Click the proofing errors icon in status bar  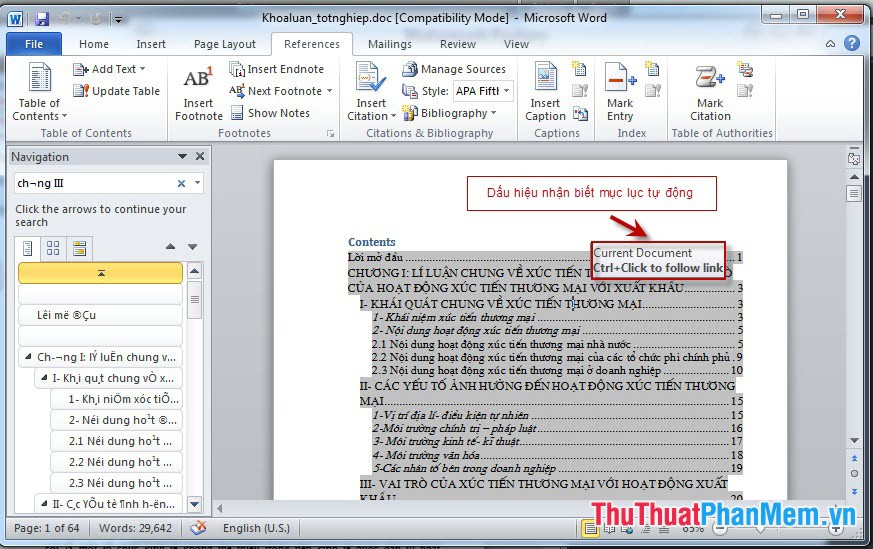pos(198,527)
